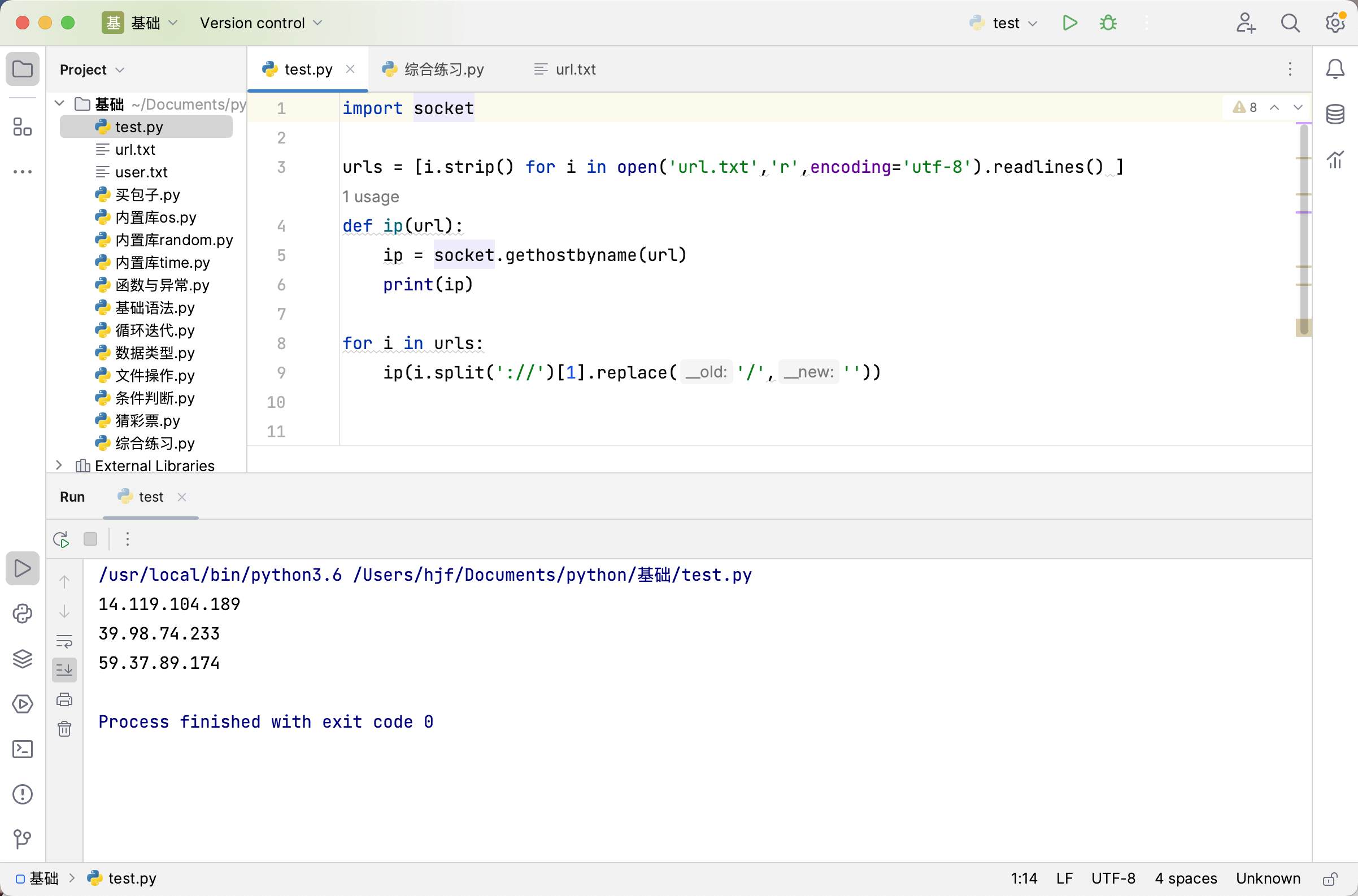Select 买包子.py in project tree
The height and width of the screenshot is (896, 1358).
[x=146, y=194]
